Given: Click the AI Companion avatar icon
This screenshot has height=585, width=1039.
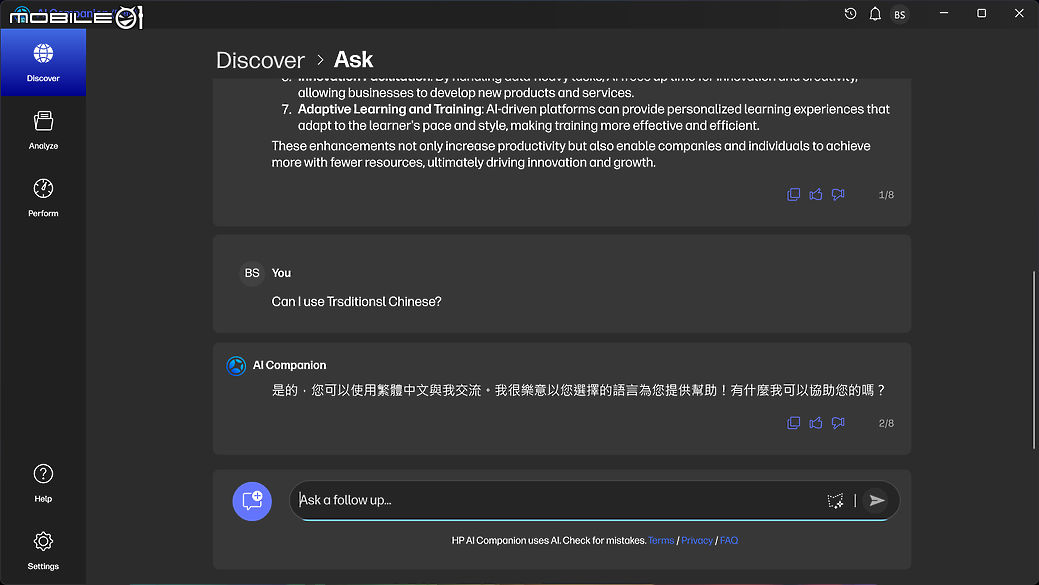Looking at the screenshot, I should 236,366.
